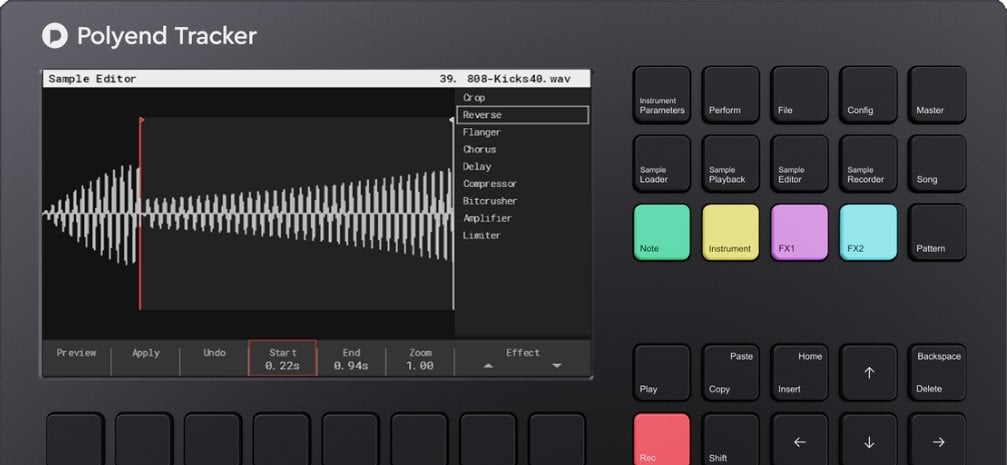Click the Polyend logo icon
1007x465 pixels.
pos(55,35)
